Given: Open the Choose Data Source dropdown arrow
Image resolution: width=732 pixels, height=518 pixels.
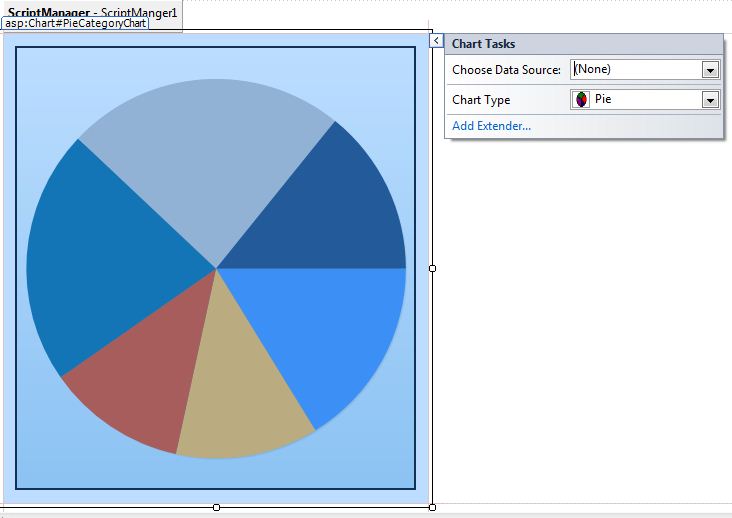Looking at the screenshot, I should (710, 70).
